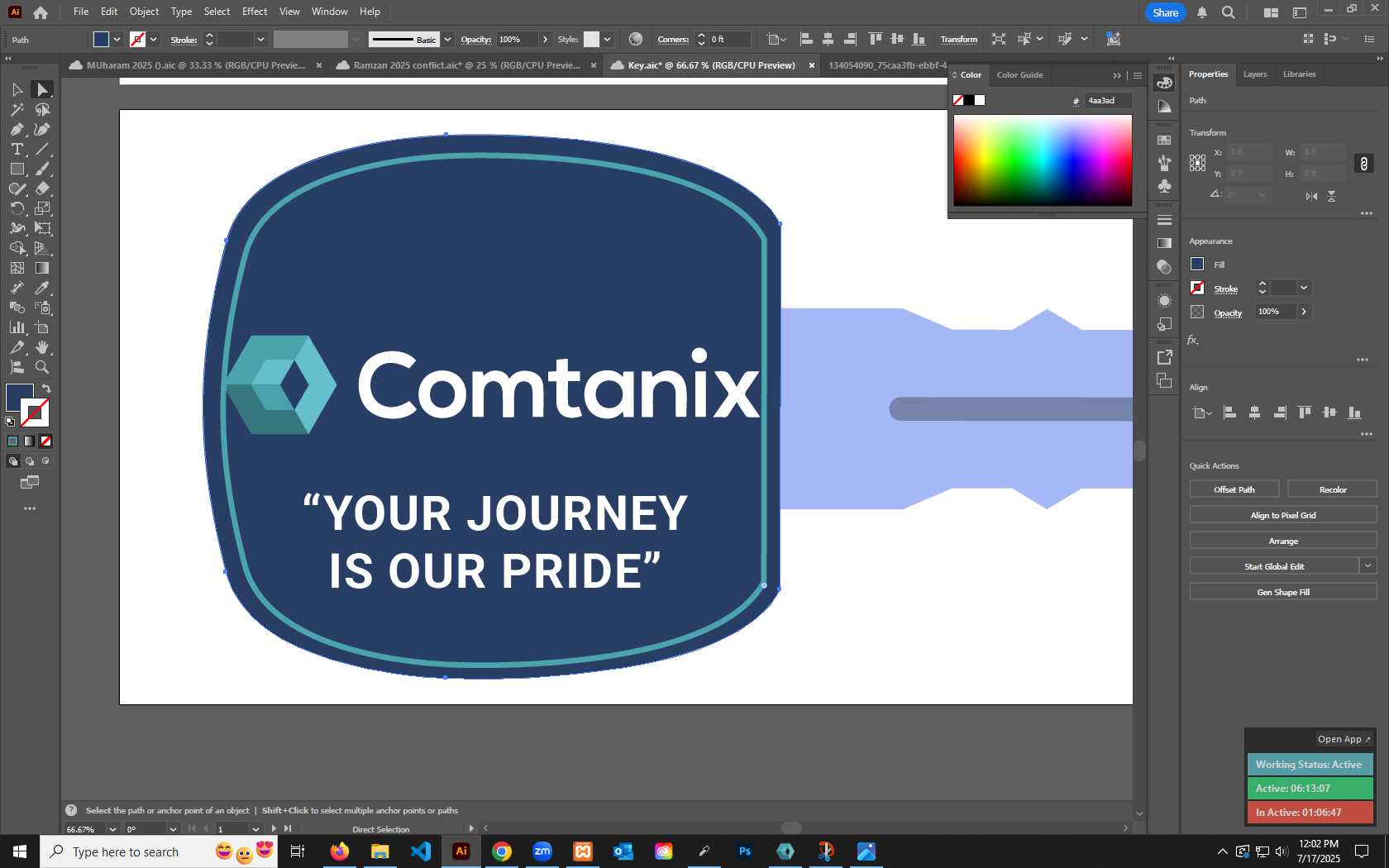
Task: Click the Gen Shape Fill button
Action: [x=1283, y=592]
